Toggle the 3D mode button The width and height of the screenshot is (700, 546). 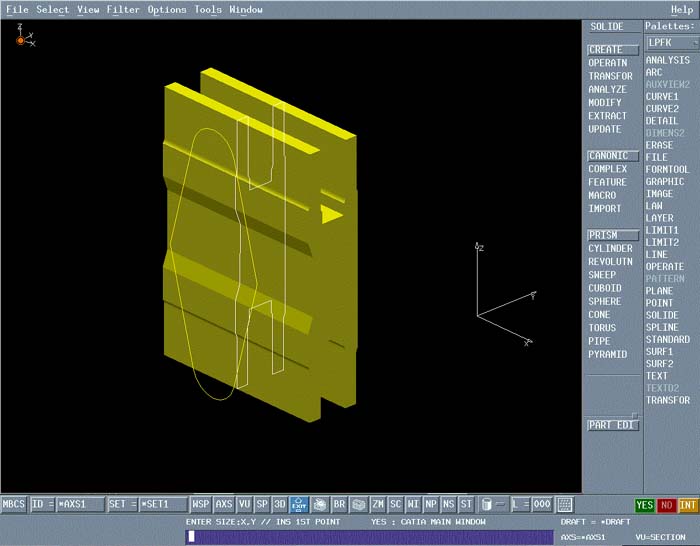click(280, 505)
